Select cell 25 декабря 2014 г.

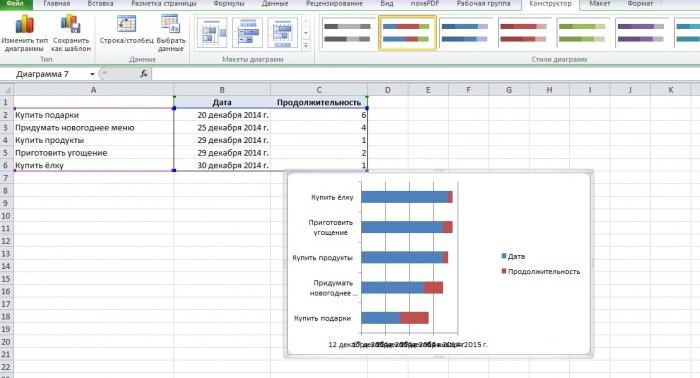(222, 128)
